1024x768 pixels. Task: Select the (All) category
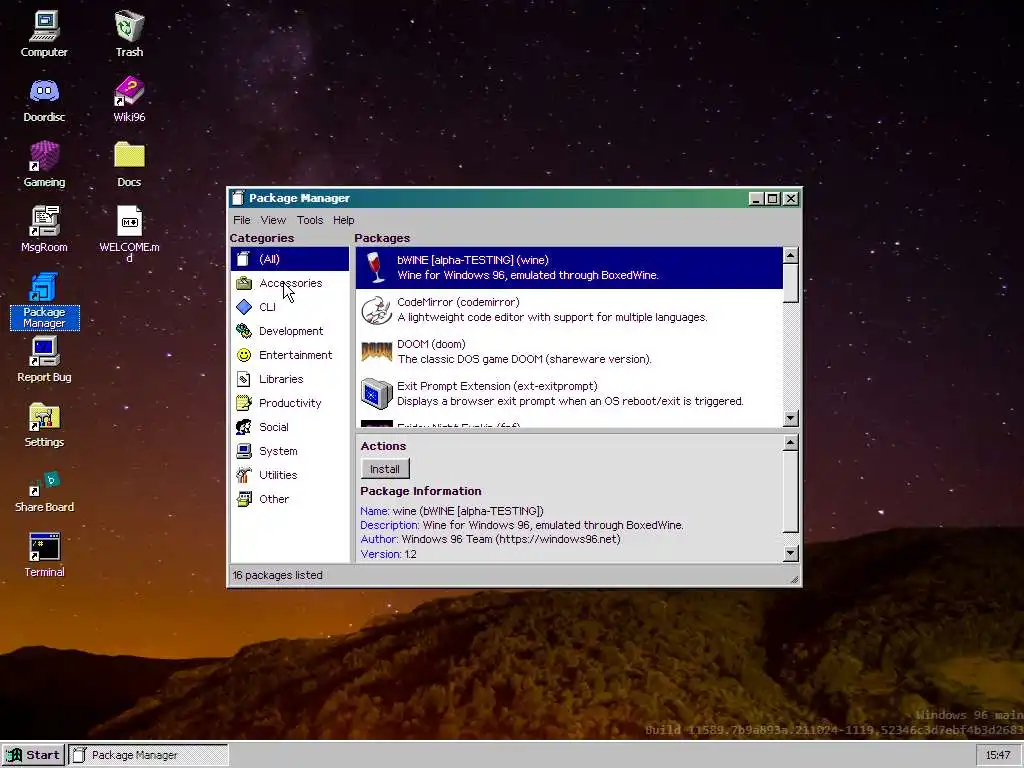tap(290, 259)
